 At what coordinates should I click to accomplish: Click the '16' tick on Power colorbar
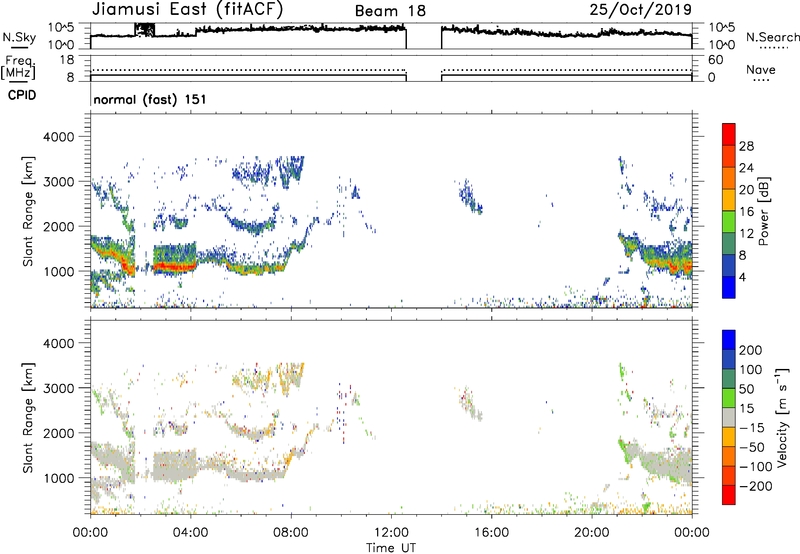[746, 212]
